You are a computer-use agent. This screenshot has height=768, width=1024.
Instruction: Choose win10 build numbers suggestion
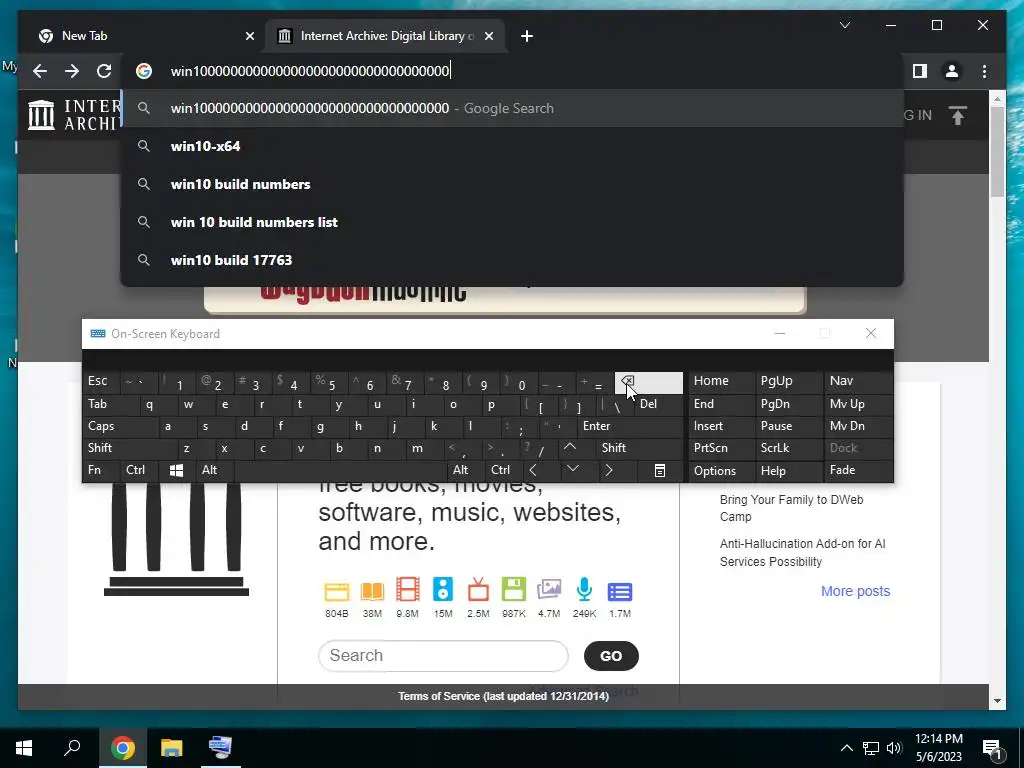[x=512, y=184]
